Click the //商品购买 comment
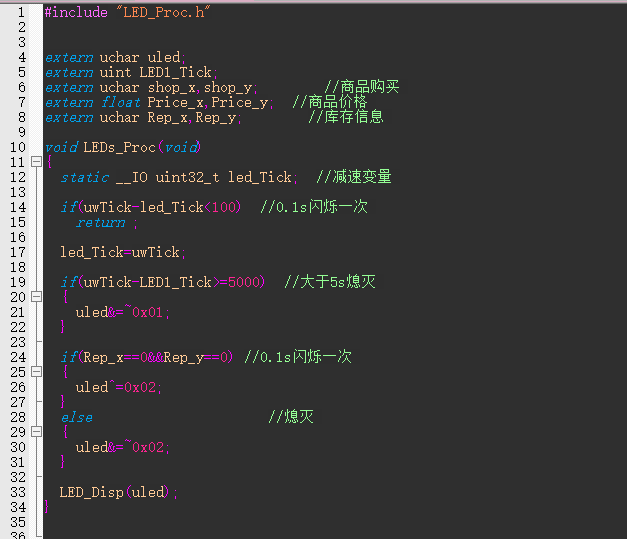Image resolution: width=627 pixels, height=539 pixels. pyautogui.click(x=362, y=87)
